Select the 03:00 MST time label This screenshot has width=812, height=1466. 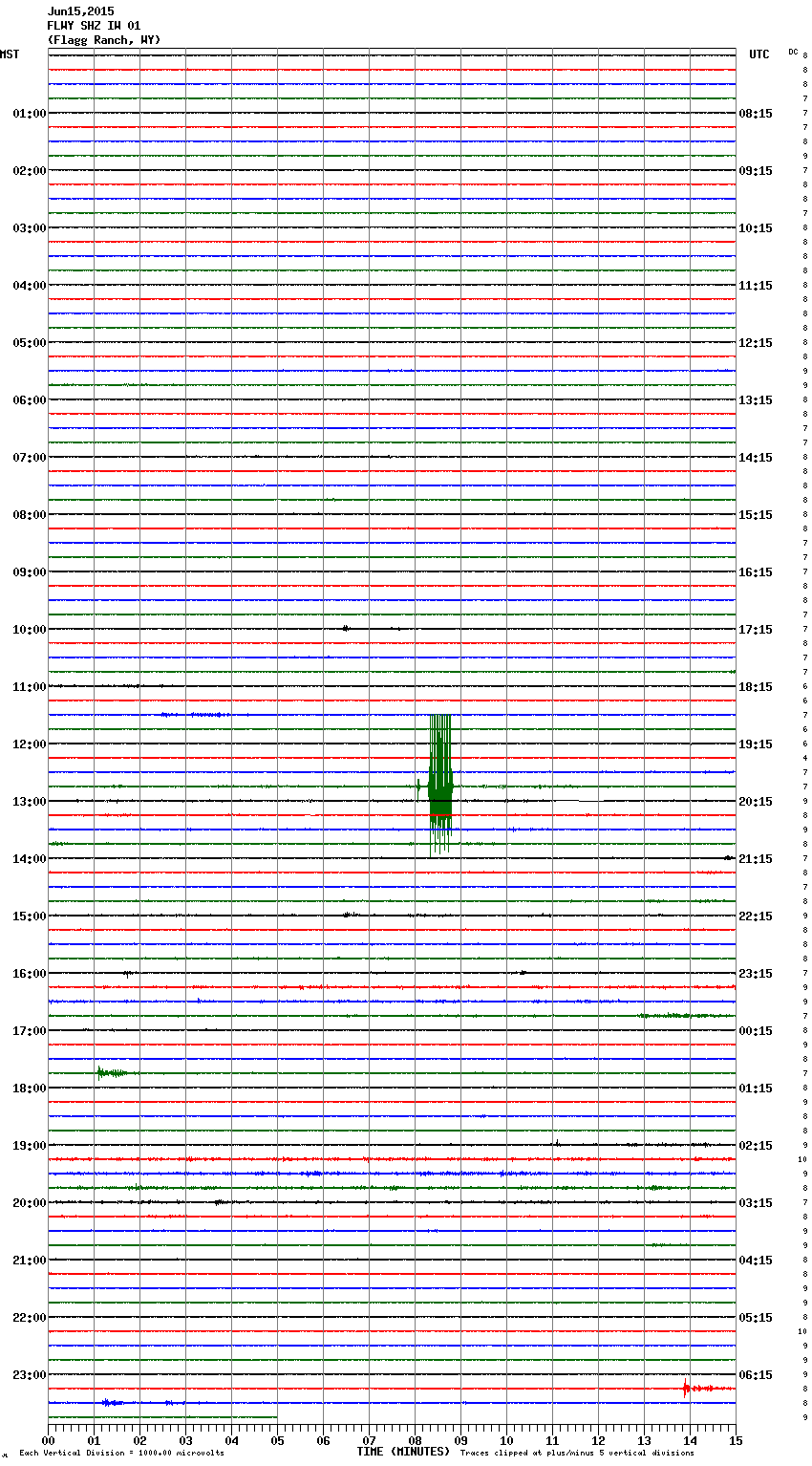(x=29, y=228)
